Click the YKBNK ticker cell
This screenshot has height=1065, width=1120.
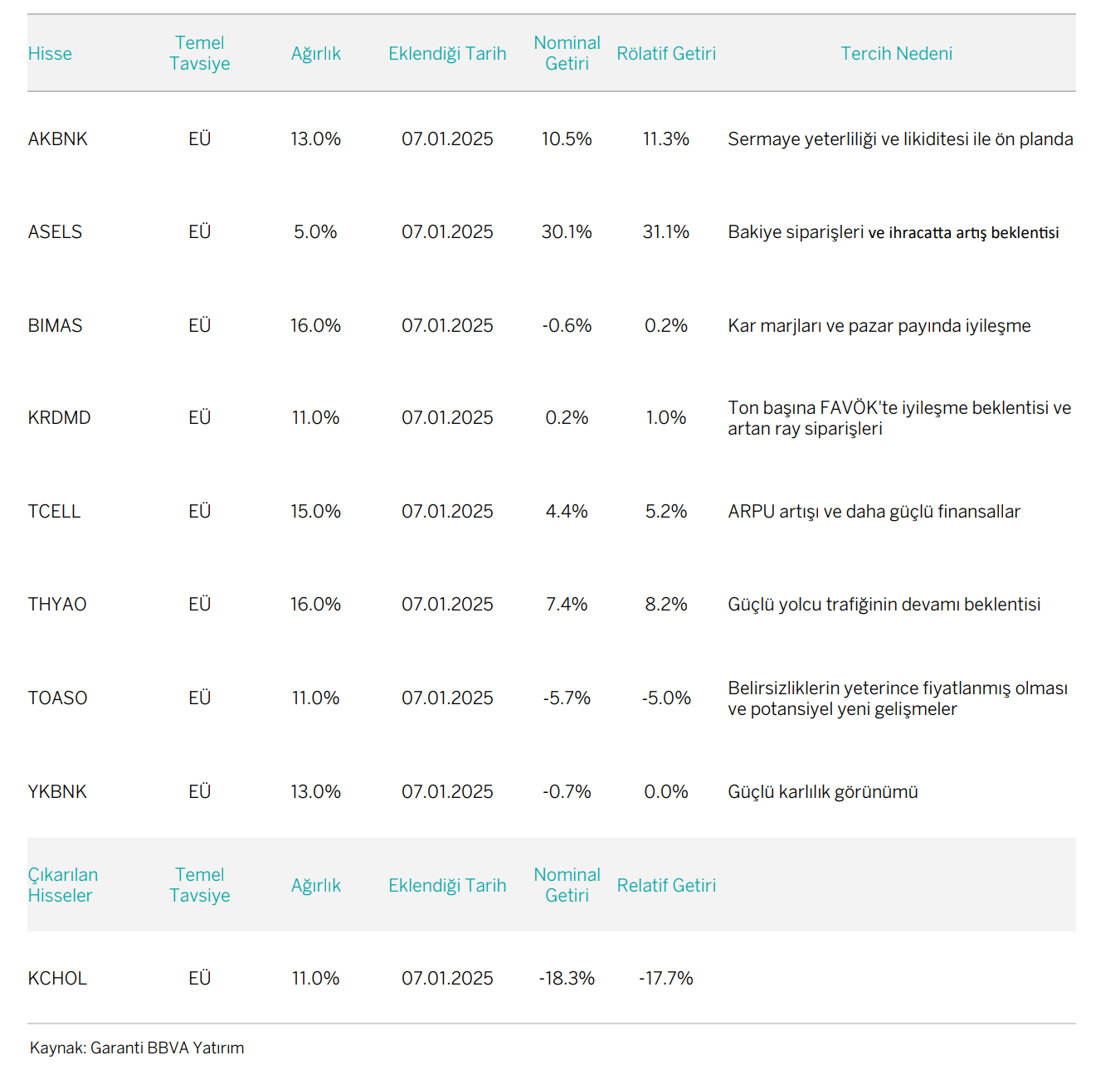coord(57,792)
